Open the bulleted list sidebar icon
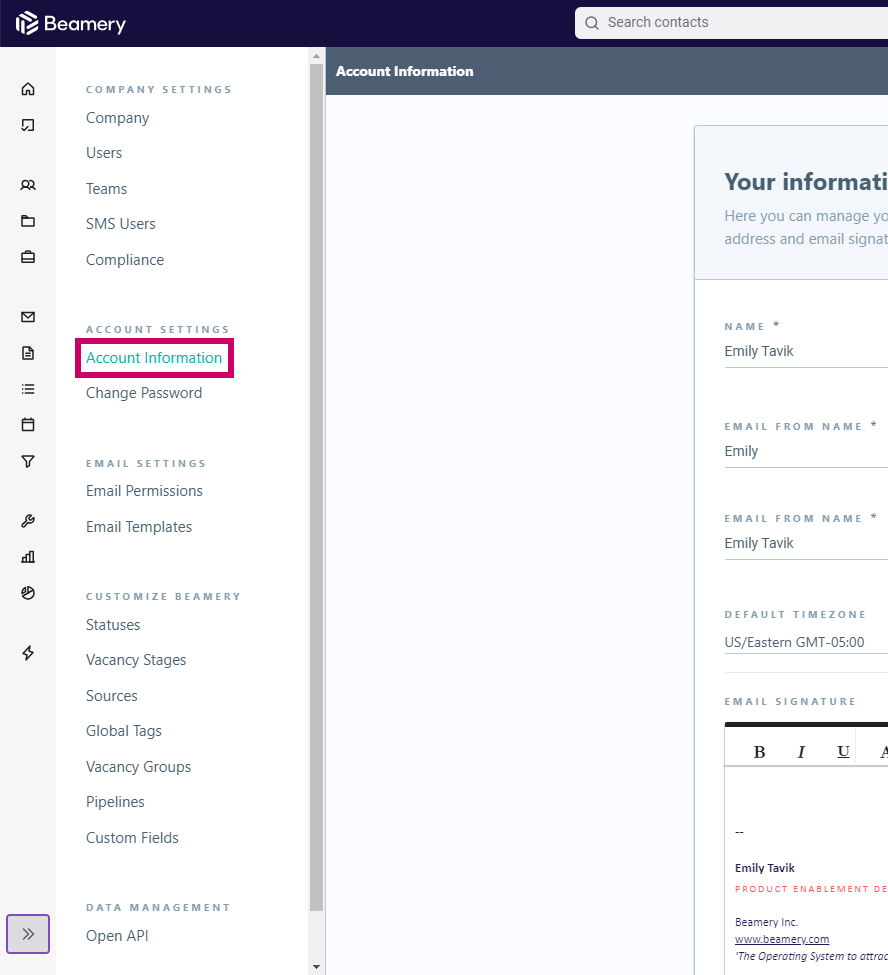Screen dimensions: 888x975 28,389
